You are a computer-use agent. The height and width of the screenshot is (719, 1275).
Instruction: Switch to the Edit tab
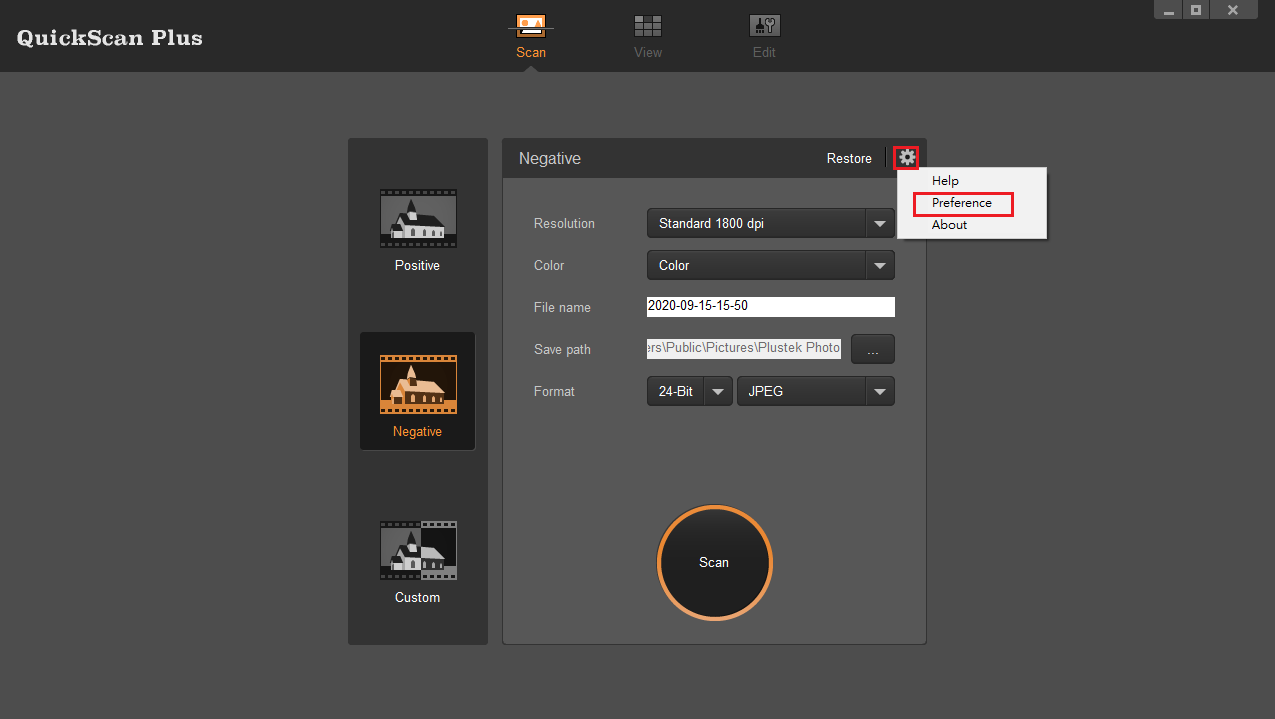764,27
